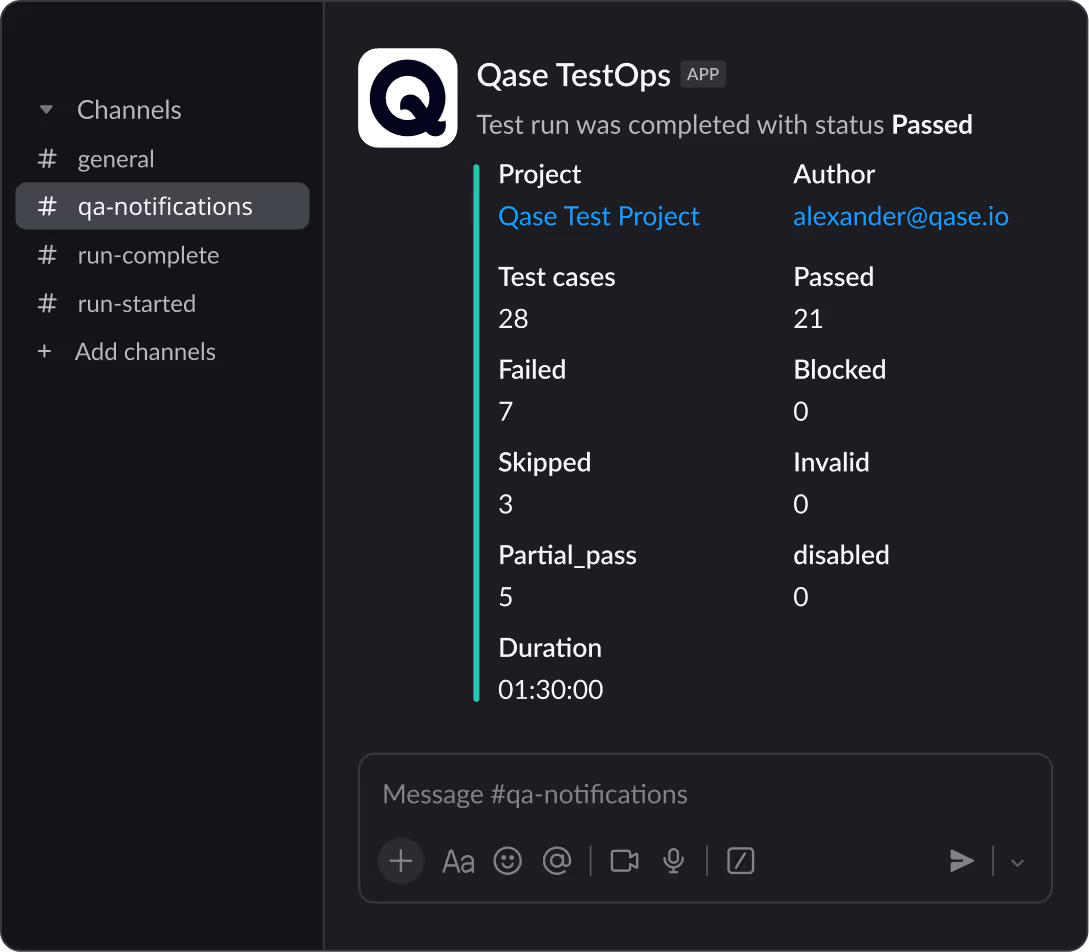The width and height of the screenshot is (1089, 952).
Task: Start a video clip with the camera icon
Action: coord(623,861)
